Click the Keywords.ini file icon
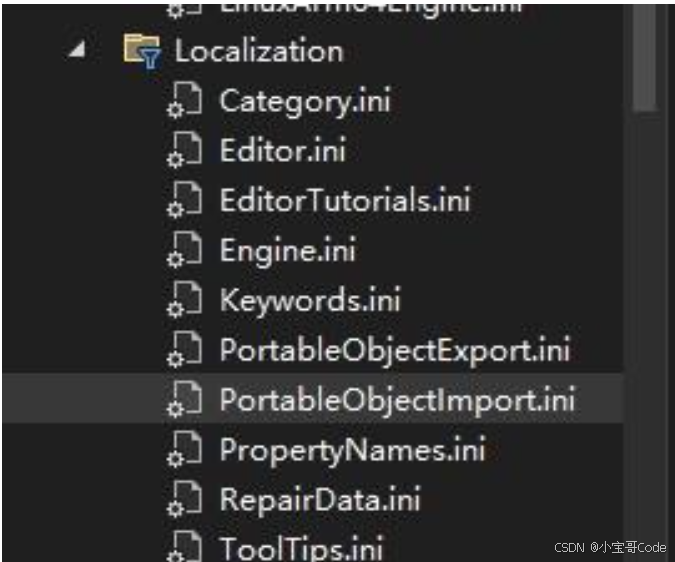Image resolution: width=675 pixels, height=562 pixels. coord(184,299)
